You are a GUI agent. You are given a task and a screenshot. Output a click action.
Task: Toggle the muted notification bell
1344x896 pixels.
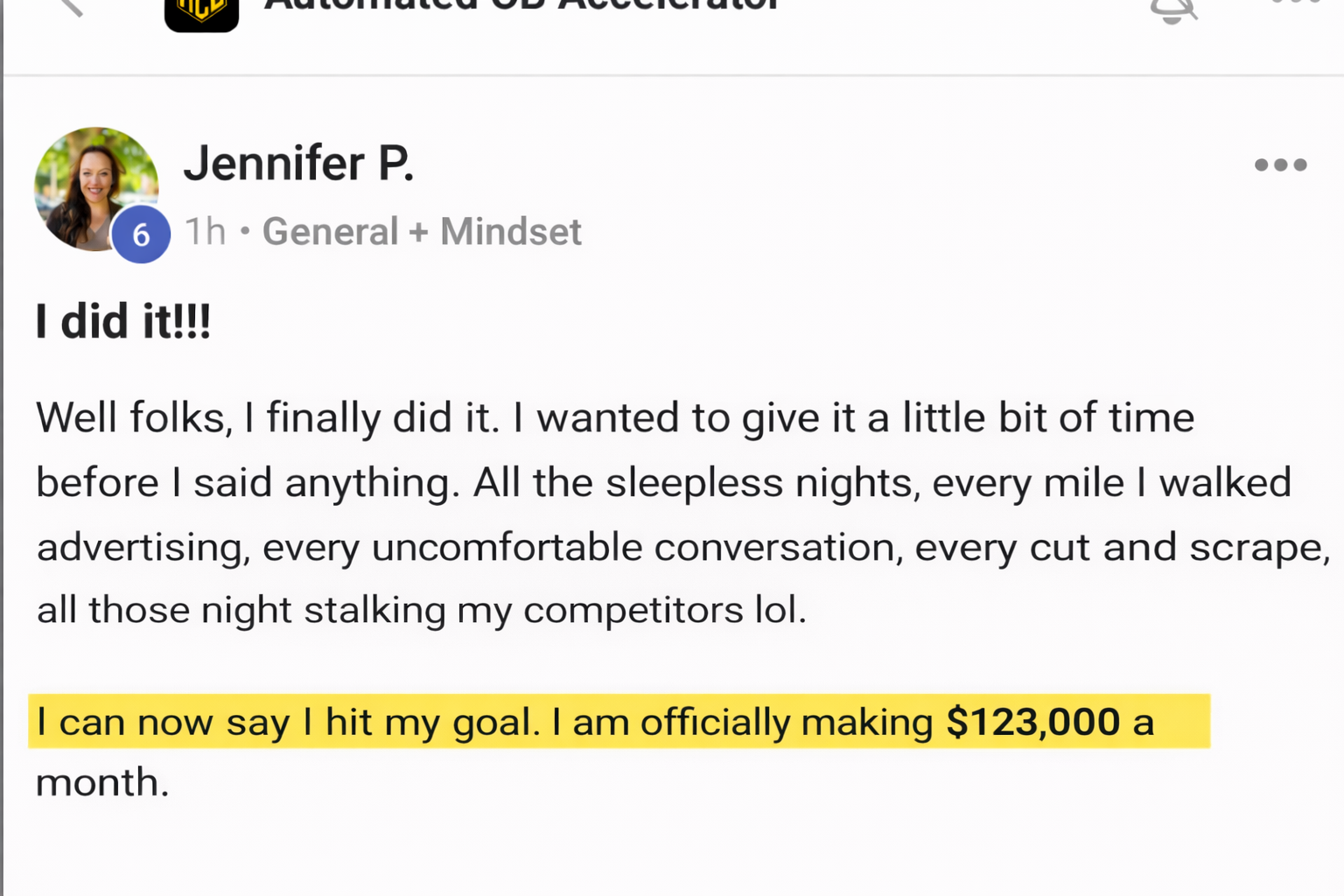click(x=1172, y=9)
